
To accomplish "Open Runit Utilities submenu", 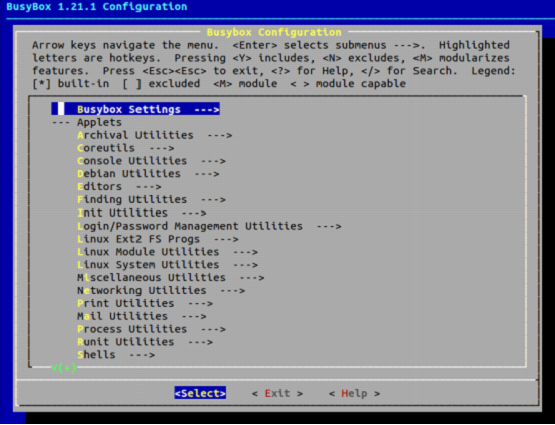I will (145, 341).
